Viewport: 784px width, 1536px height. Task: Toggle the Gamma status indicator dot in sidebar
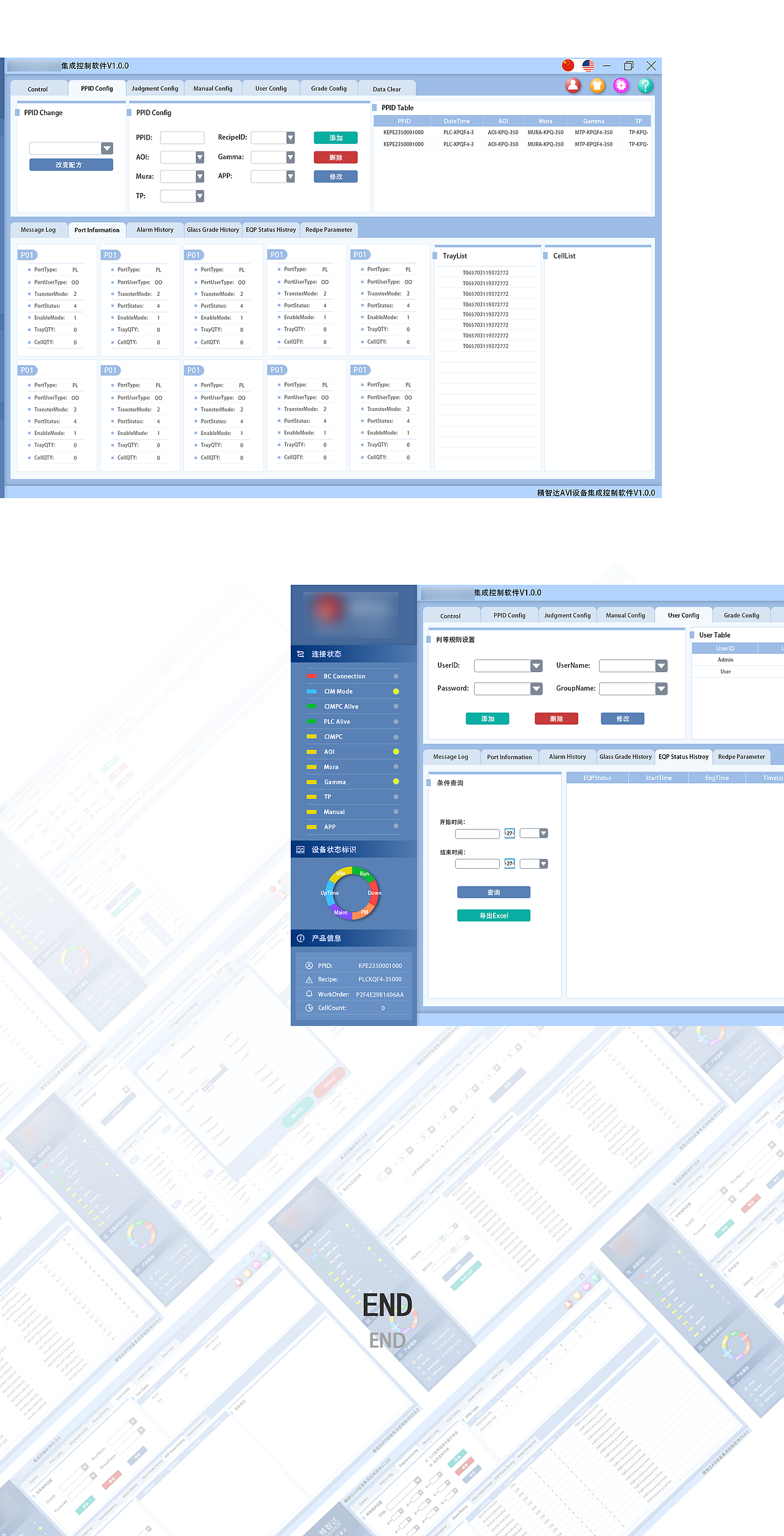pos(396,782)
